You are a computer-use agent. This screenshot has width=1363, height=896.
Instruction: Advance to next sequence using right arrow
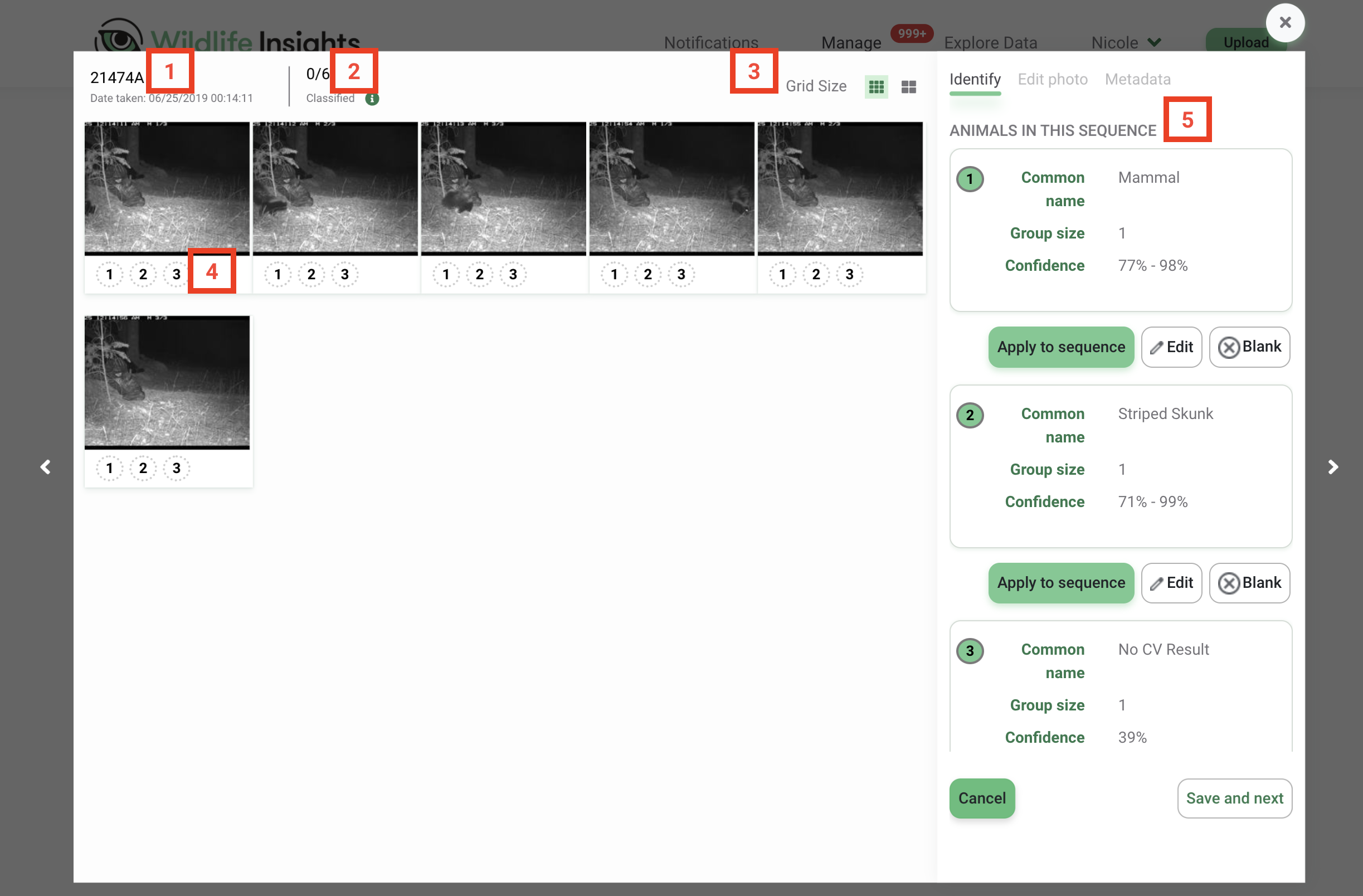tap(1333, 466)
